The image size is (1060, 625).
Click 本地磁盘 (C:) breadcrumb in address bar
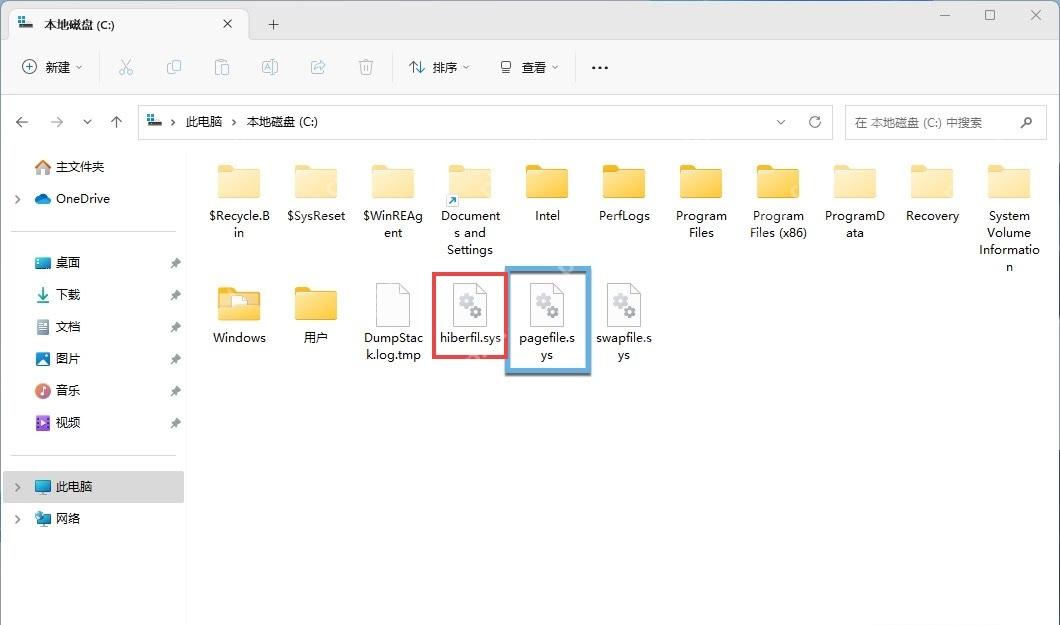[x=282, y=122]
